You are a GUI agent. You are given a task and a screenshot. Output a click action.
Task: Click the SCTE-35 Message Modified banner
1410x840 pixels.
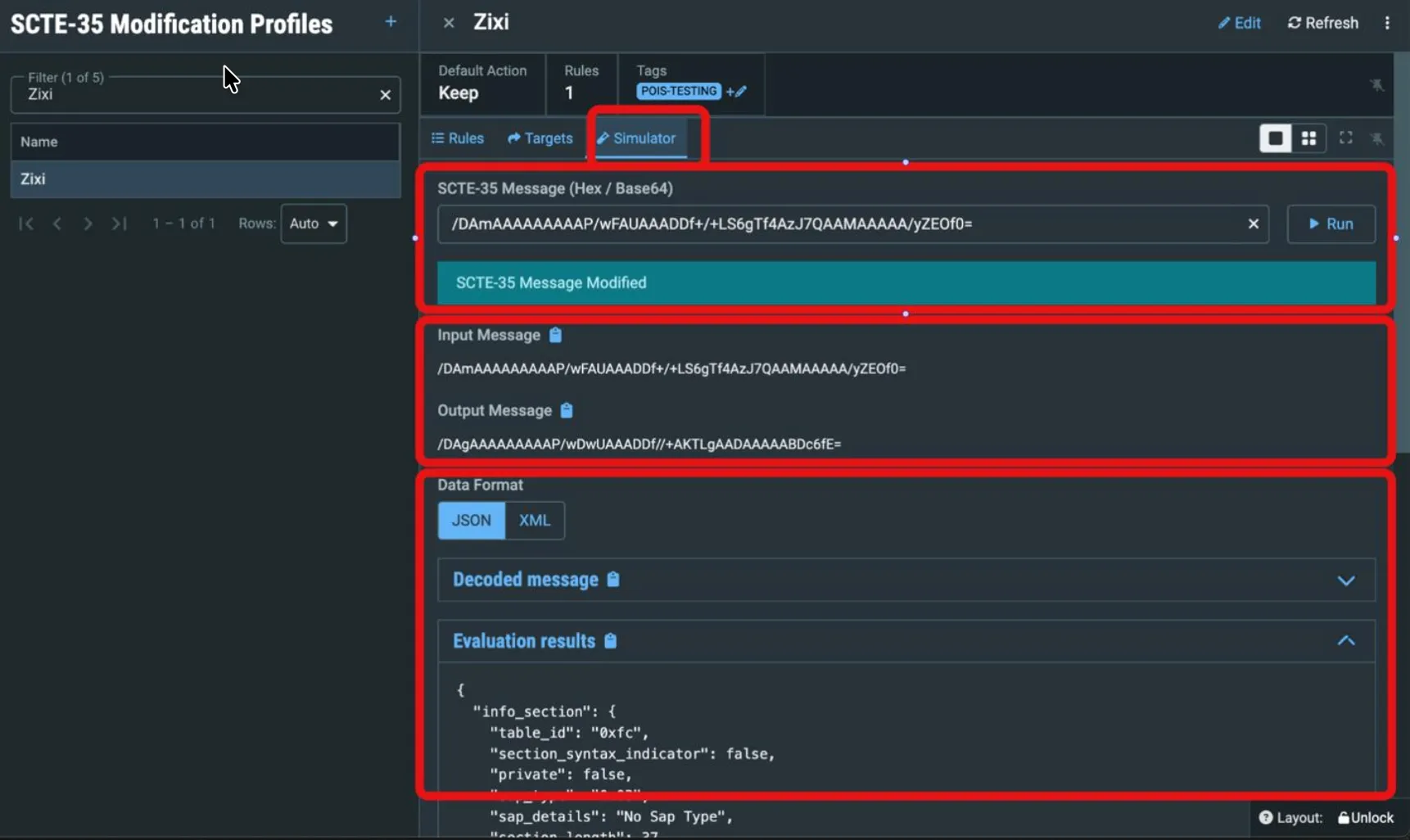(906, 282)
